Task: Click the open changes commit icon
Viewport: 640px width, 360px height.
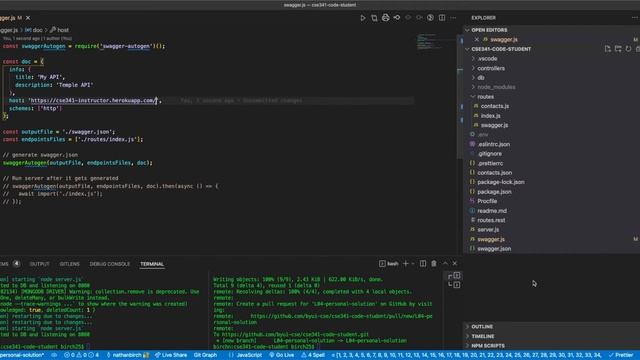Action: click(x=397, y=18)
